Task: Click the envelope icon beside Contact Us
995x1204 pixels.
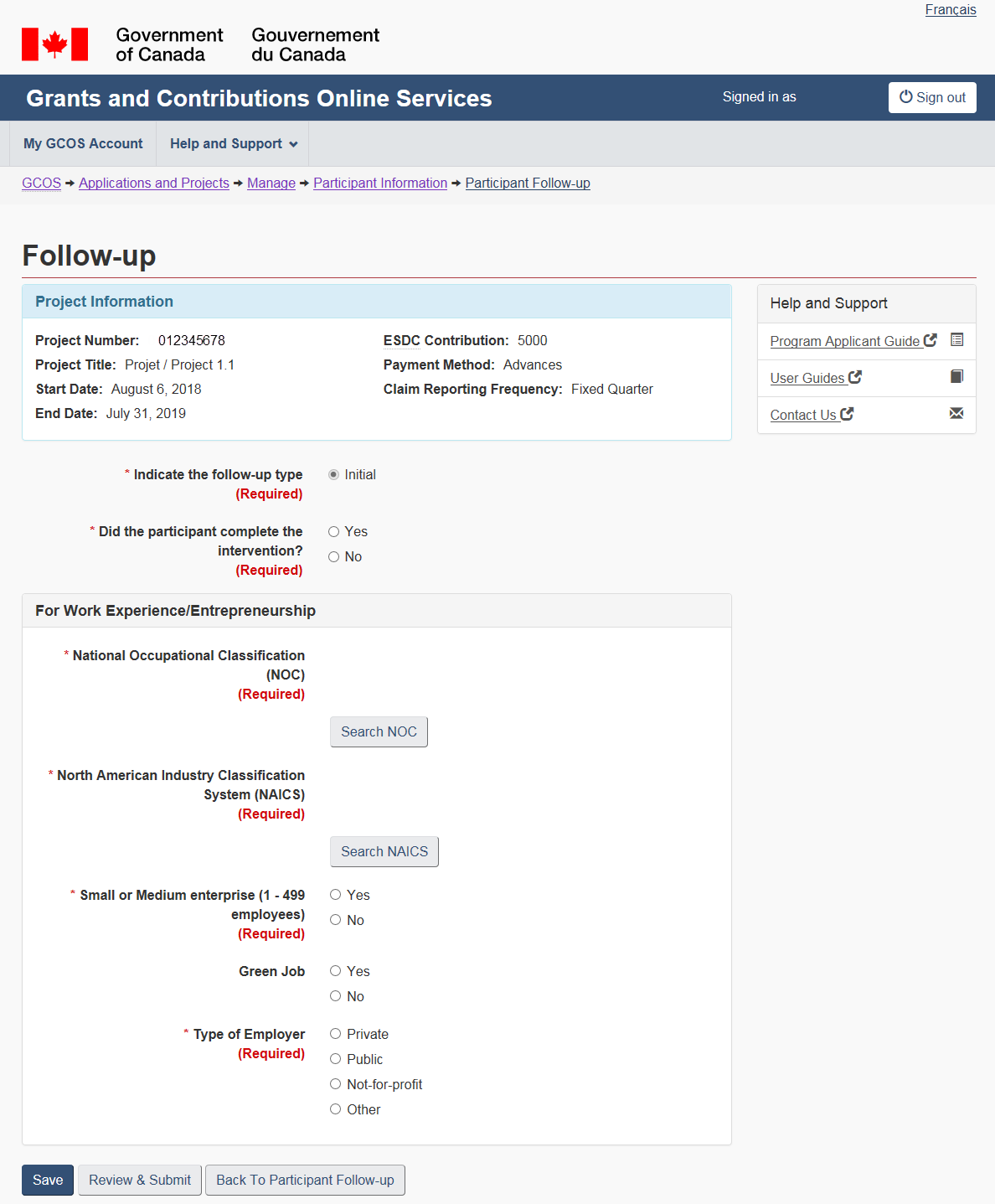Action: 956,413
